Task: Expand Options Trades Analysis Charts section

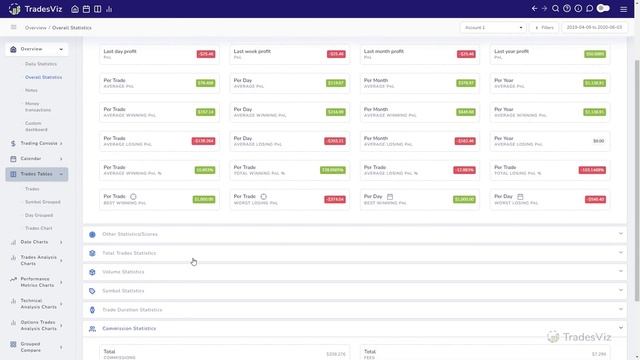Action: 37,325
